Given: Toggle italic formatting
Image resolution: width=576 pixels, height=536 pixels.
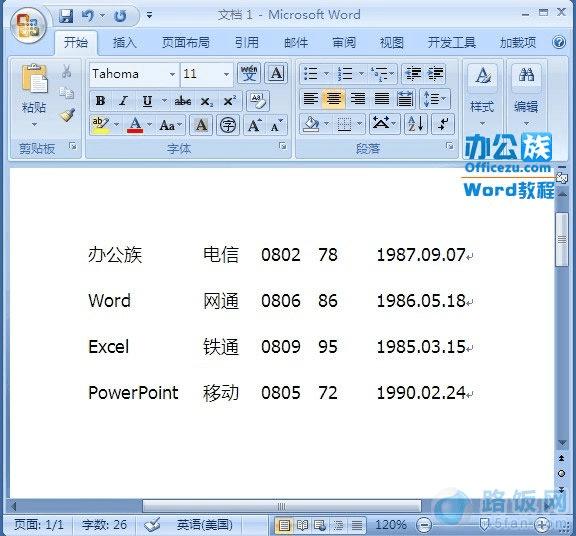Looking at the screenshot, I should pyautogui.click(x=123, y=101).
